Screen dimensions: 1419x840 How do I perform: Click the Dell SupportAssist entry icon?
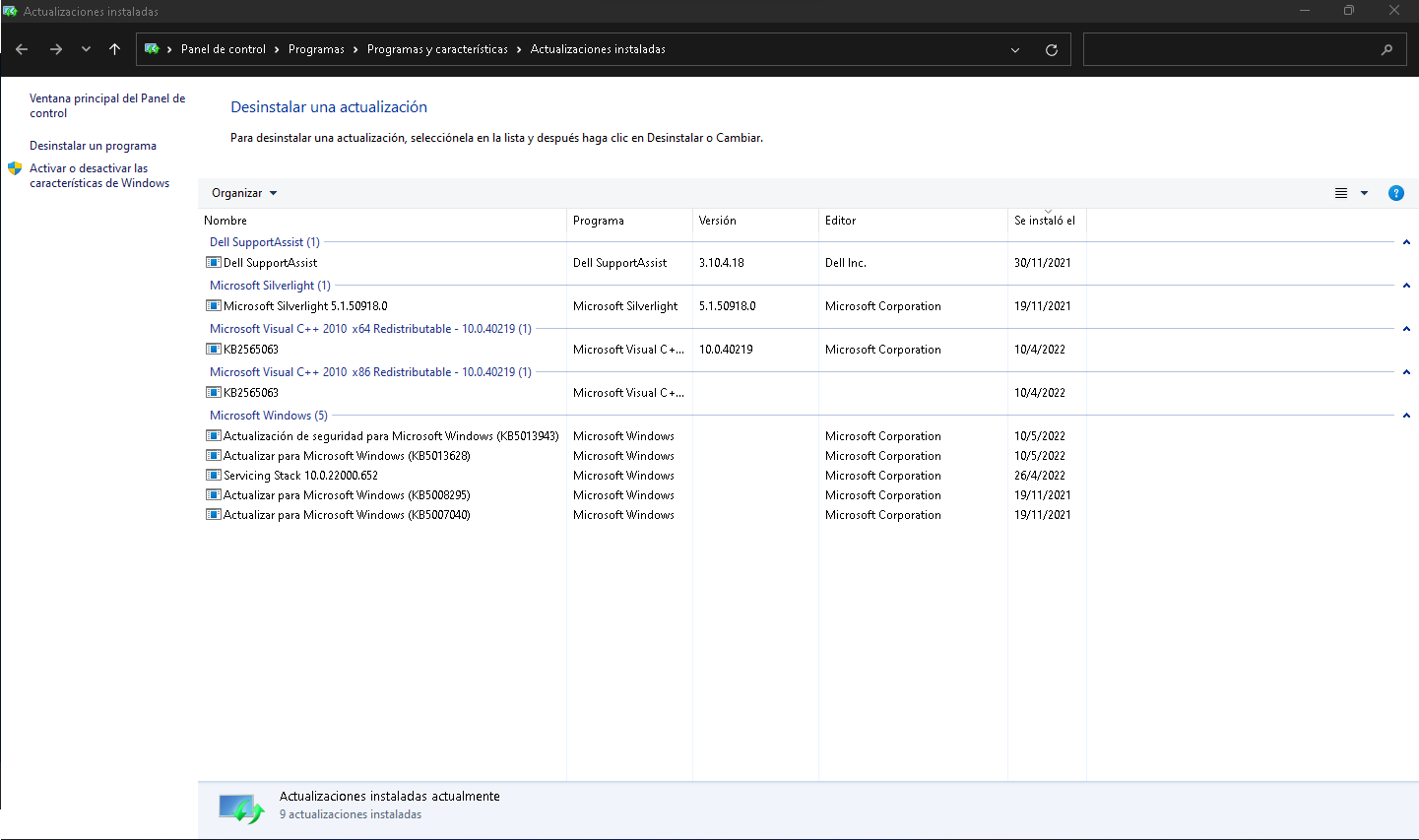pos(213,263)
